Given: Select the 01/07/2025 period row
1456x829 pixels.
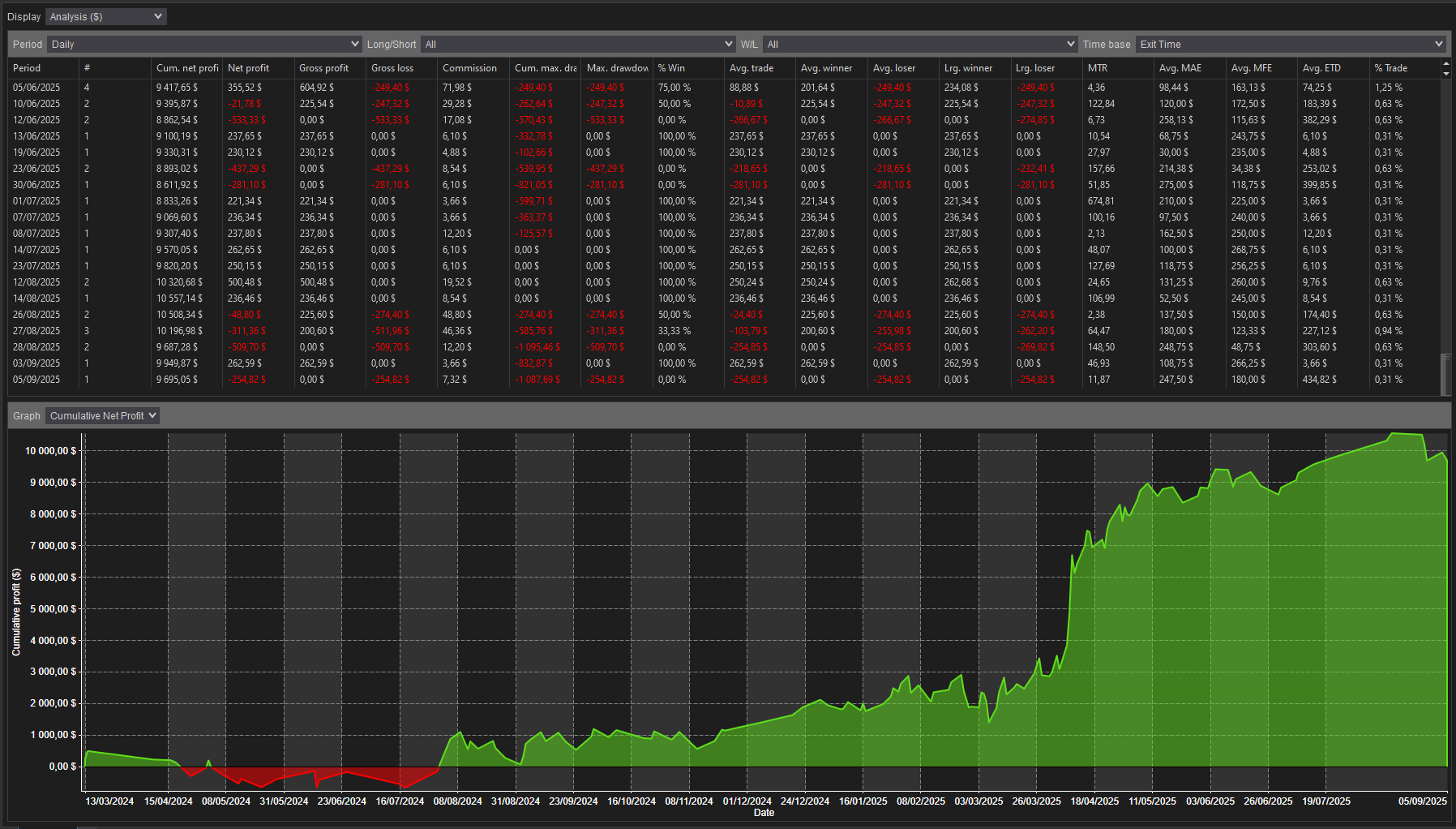Looking at the screenshot, I should click(x=724, y=201).
